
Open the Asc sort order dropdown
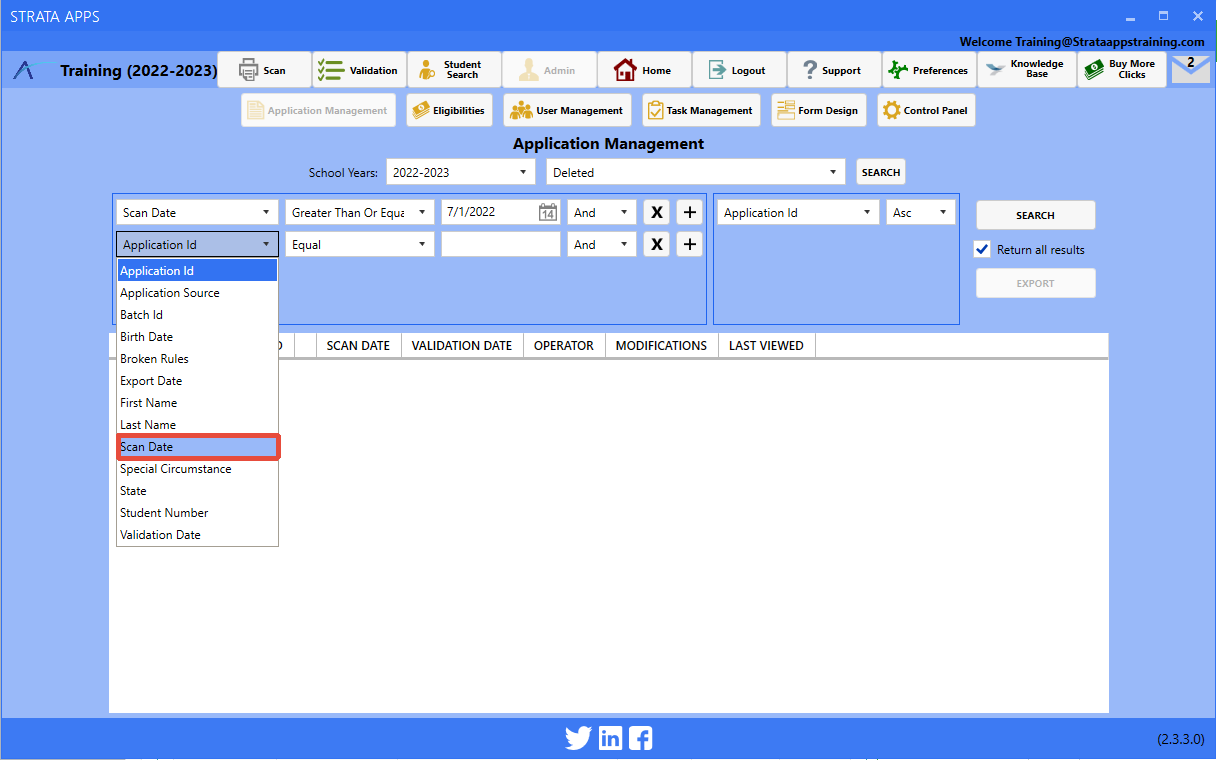tap(920, 212)
